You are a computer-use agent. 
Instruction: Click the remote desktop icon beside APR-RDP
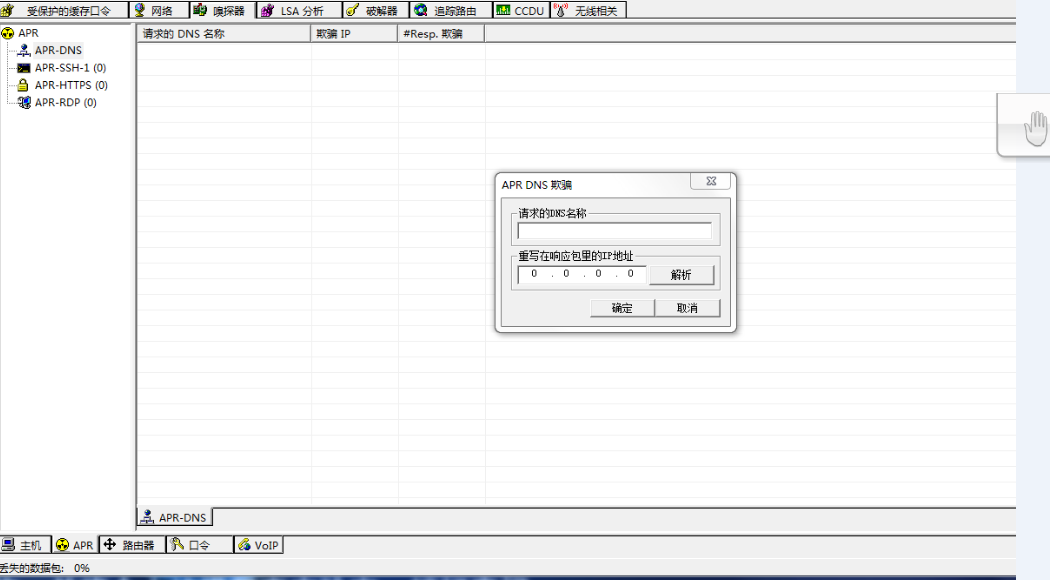(24, 102)
